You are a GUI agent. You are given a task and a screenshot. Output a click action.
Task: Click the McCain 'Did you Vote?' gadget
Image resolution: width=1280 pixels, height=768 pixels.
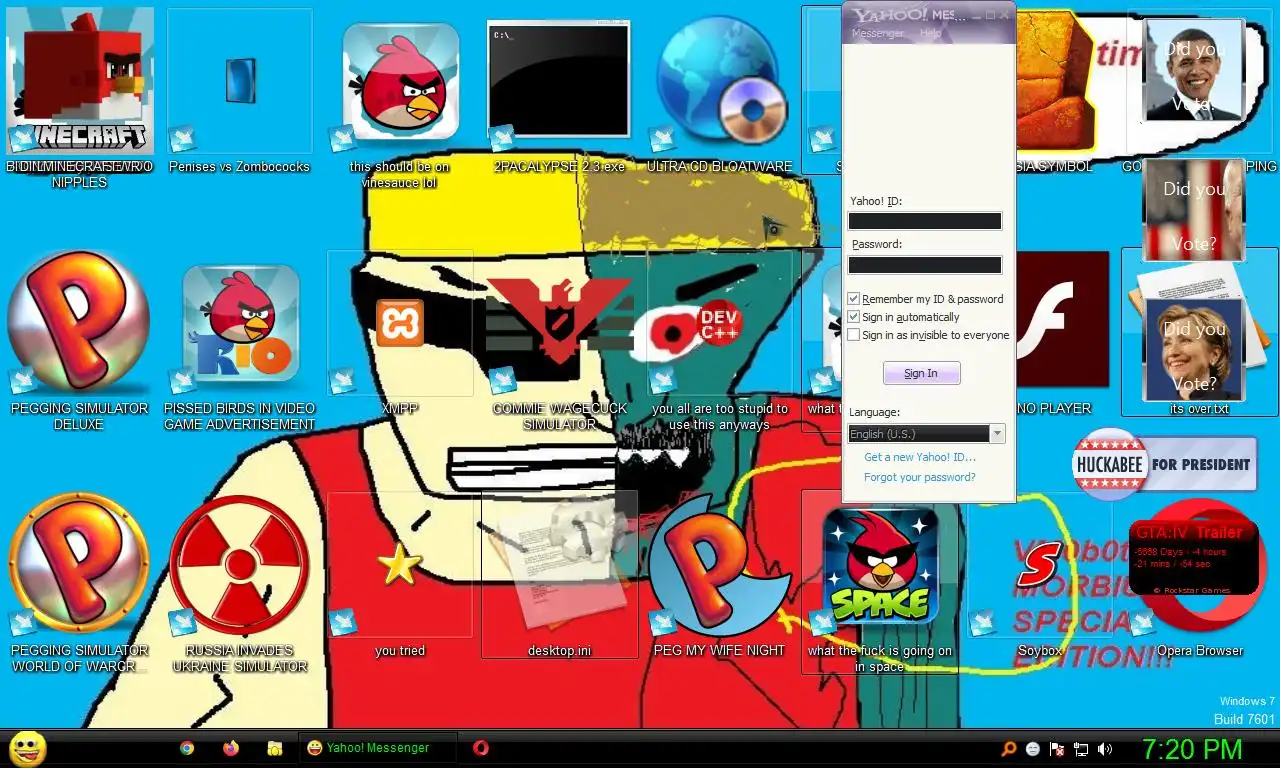pos(1195,209)
